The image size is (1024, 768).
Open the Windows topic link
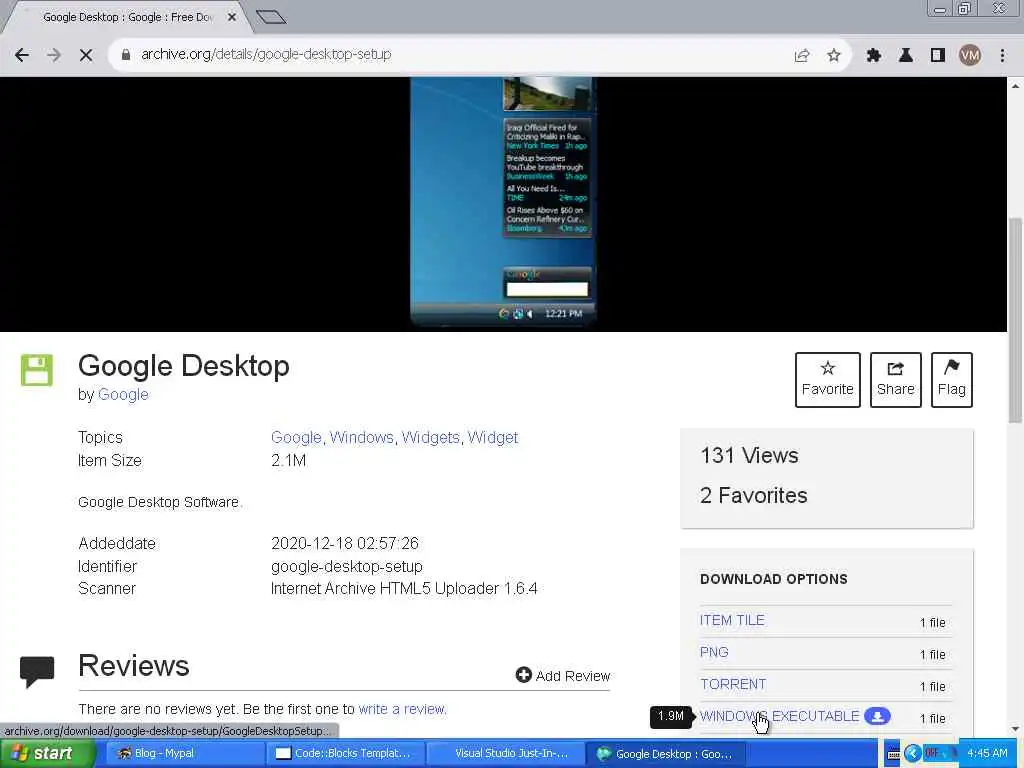361,438
